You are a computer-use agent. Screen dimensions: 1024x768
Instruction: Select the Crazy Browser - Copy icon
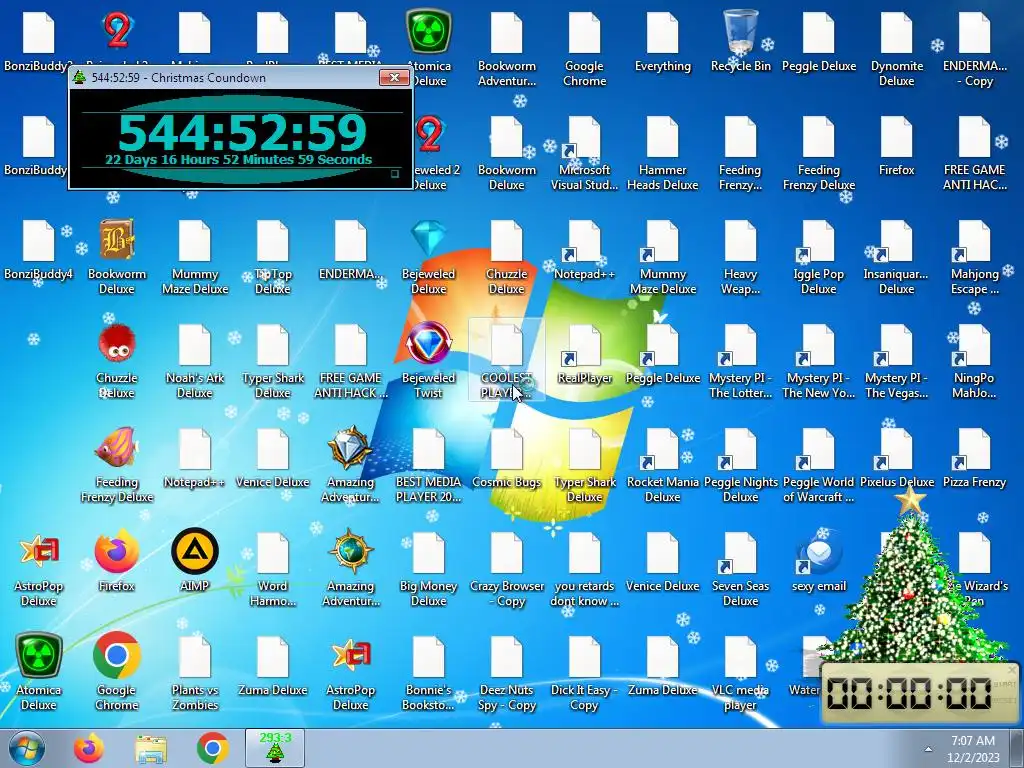[507, 569]
